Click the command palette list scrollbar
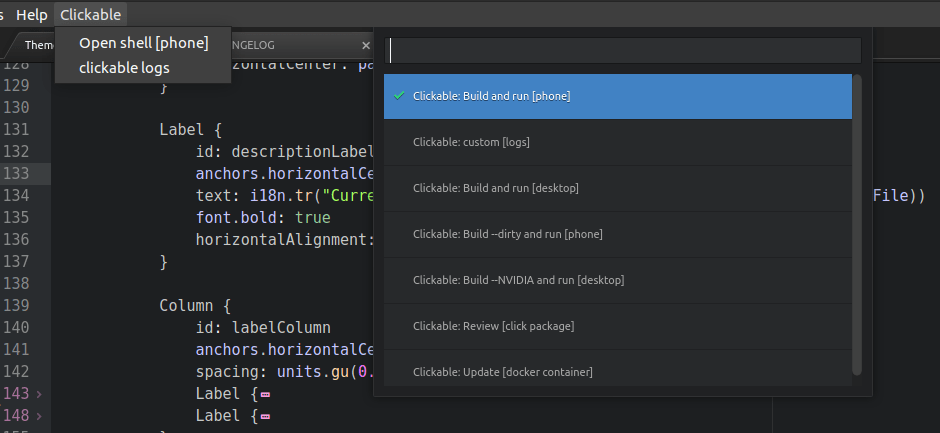This screenshot has height=433, width=940. point(857,225)
